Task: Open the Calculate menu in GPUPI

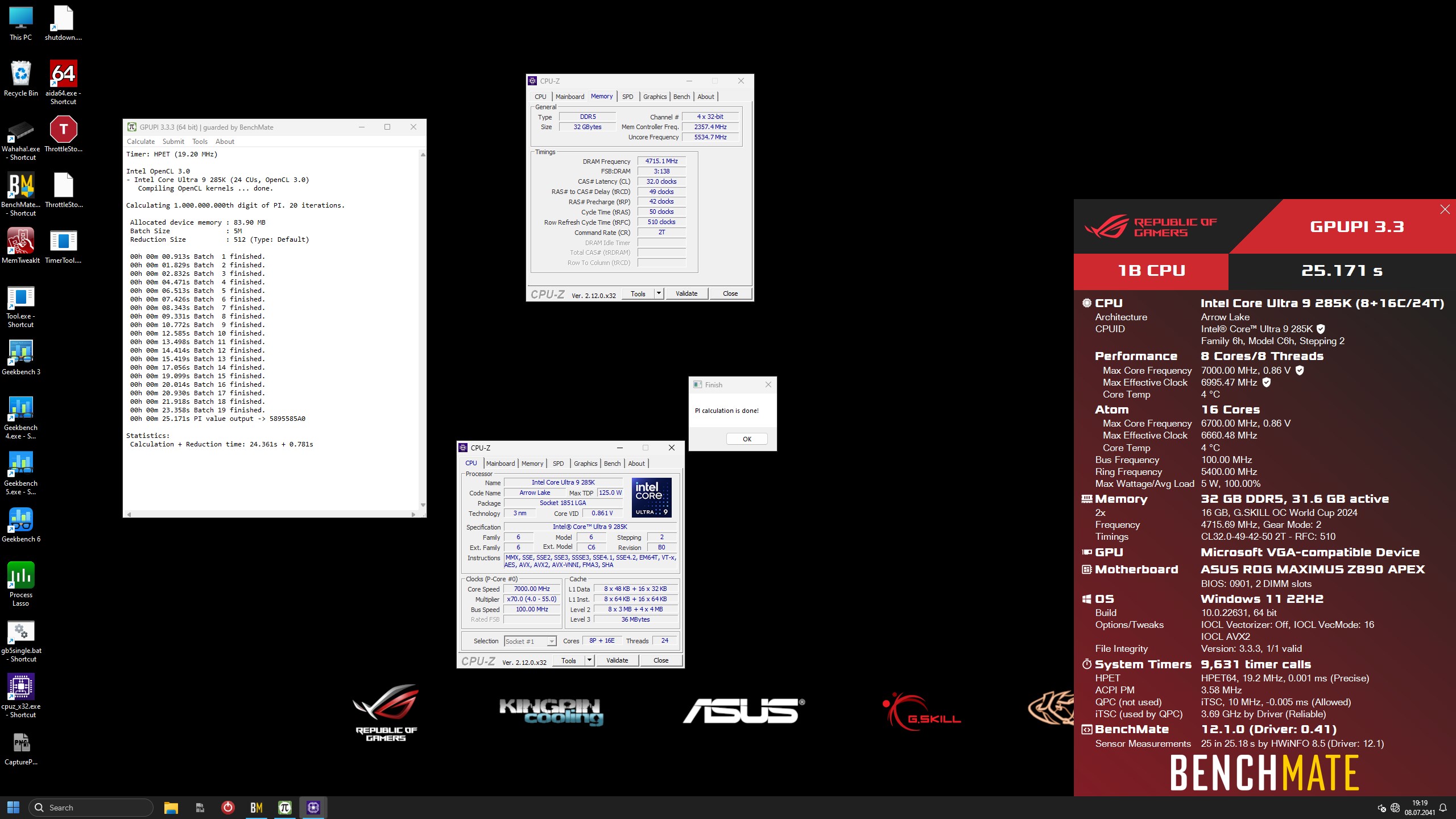Action: tap(140, 142)
